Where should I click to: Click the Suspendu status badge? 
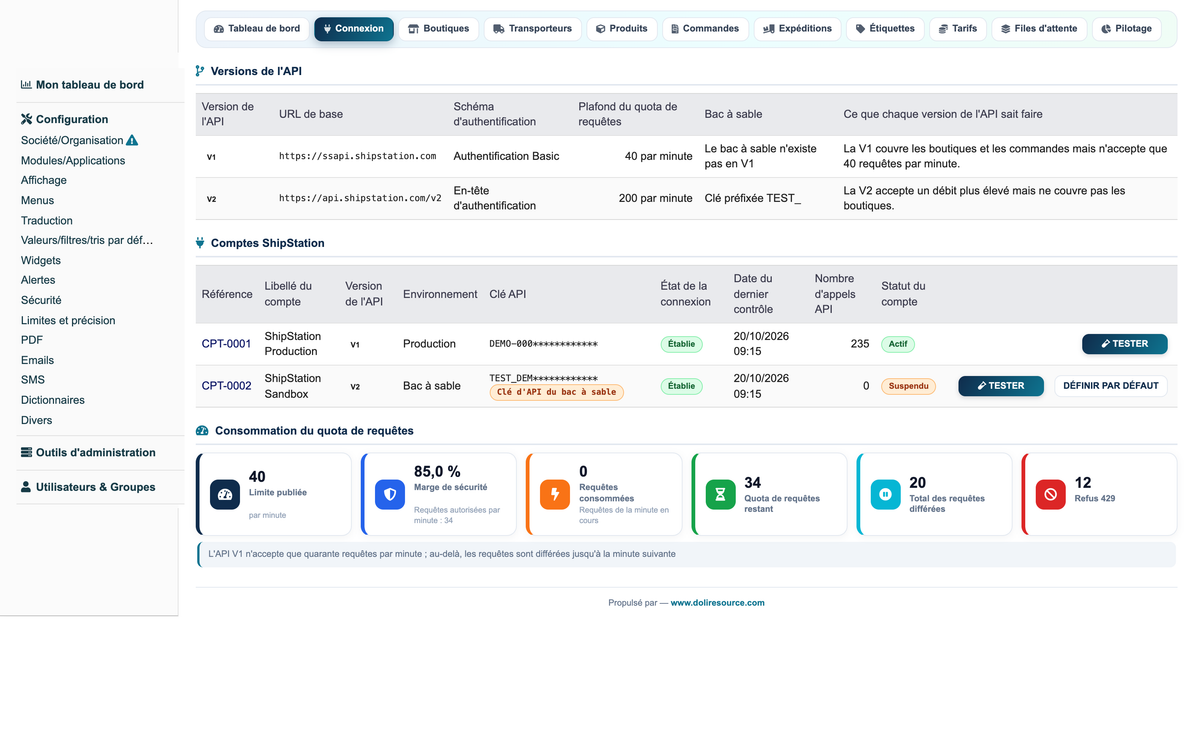909,386
